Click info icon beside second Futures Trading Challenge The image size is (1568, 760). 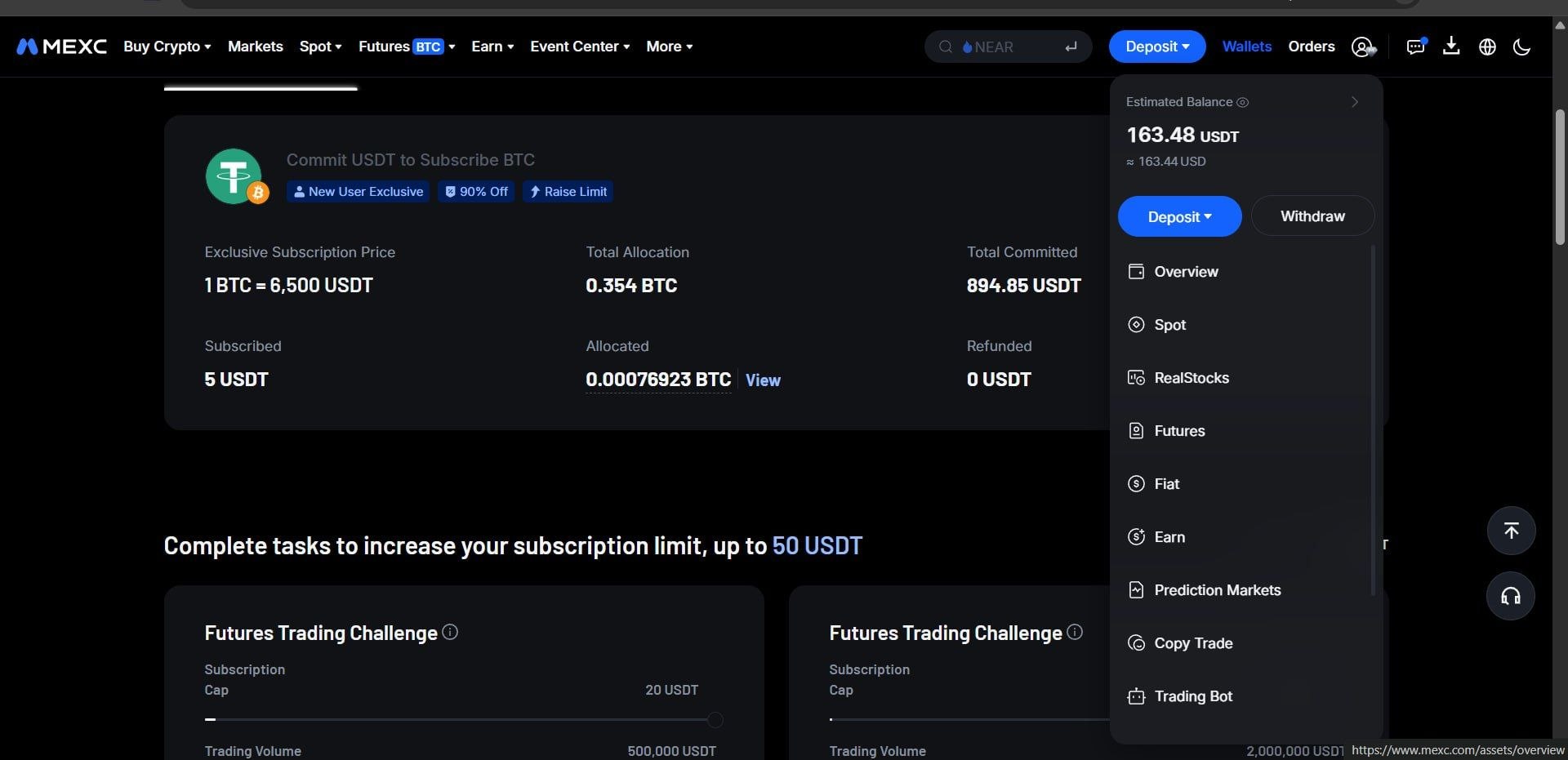1075,632
